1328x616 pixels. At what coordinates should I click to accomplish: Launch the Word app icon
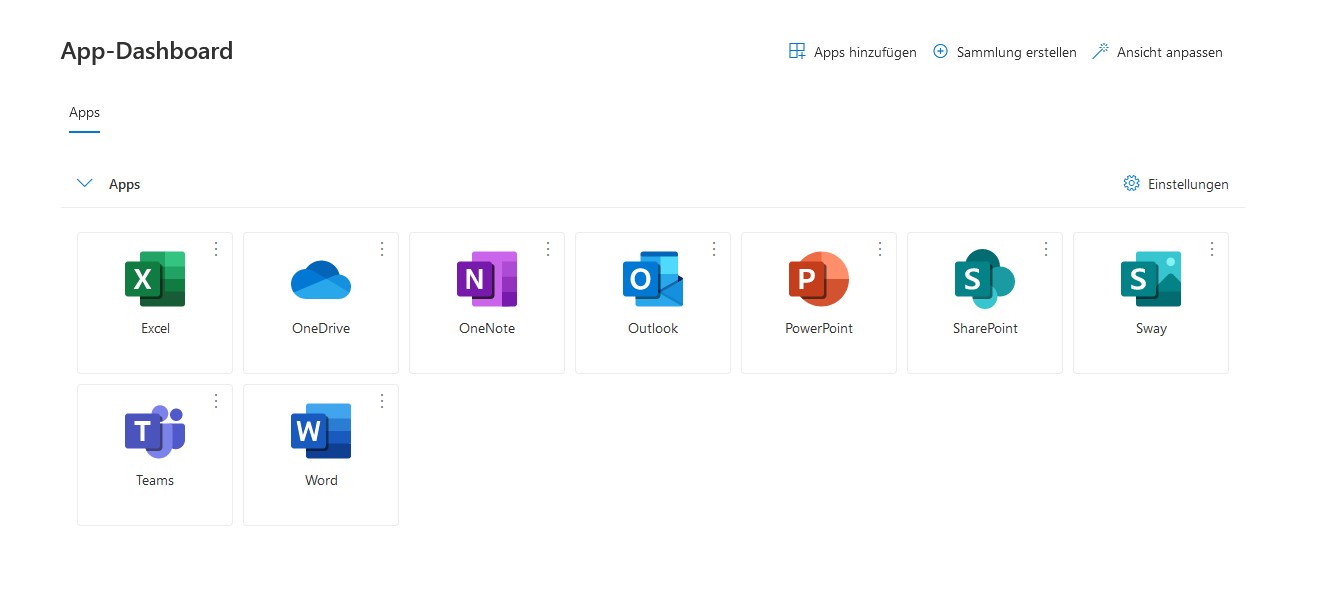(321, 431)
